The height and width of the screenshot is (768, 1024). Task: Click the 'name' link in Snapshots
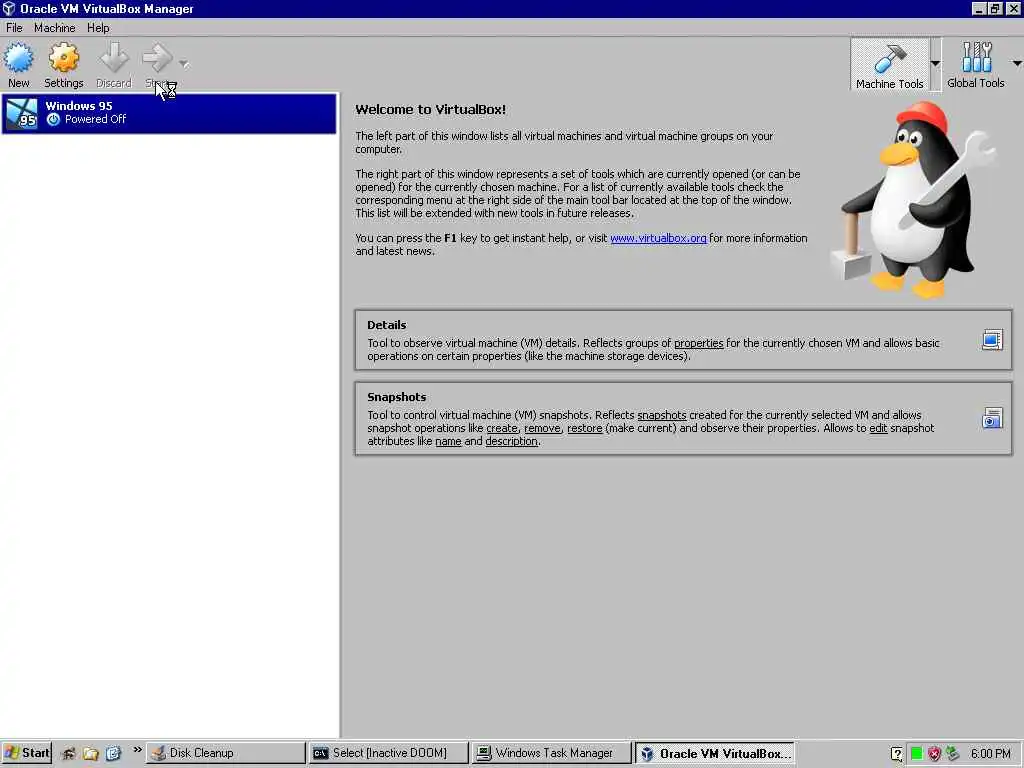(x=448, y=441)
